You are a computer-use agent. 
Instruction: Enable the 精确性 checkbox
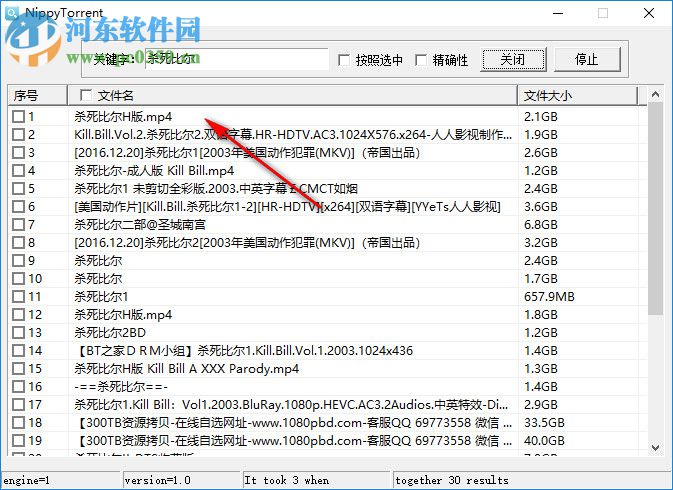(x=421, y=60)
